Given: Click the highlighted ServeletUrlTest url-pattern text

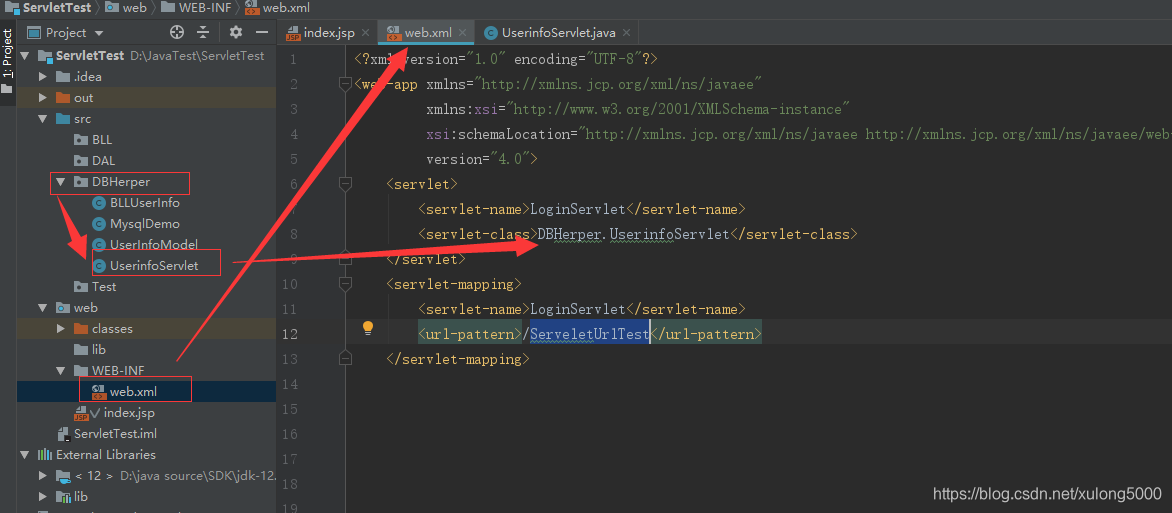Looking at the screenshot, I should (590, 334).
